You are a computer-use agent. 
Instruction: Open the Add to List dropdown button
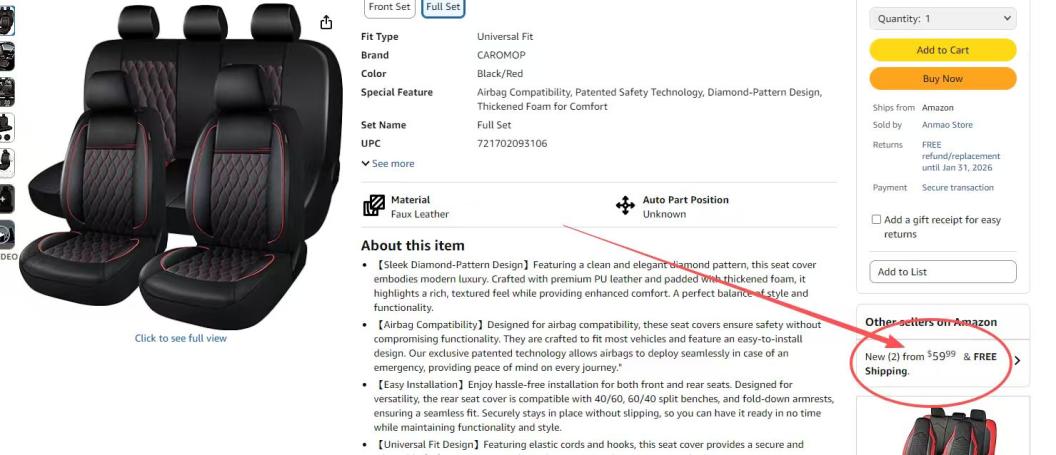[x=943, y=272]
